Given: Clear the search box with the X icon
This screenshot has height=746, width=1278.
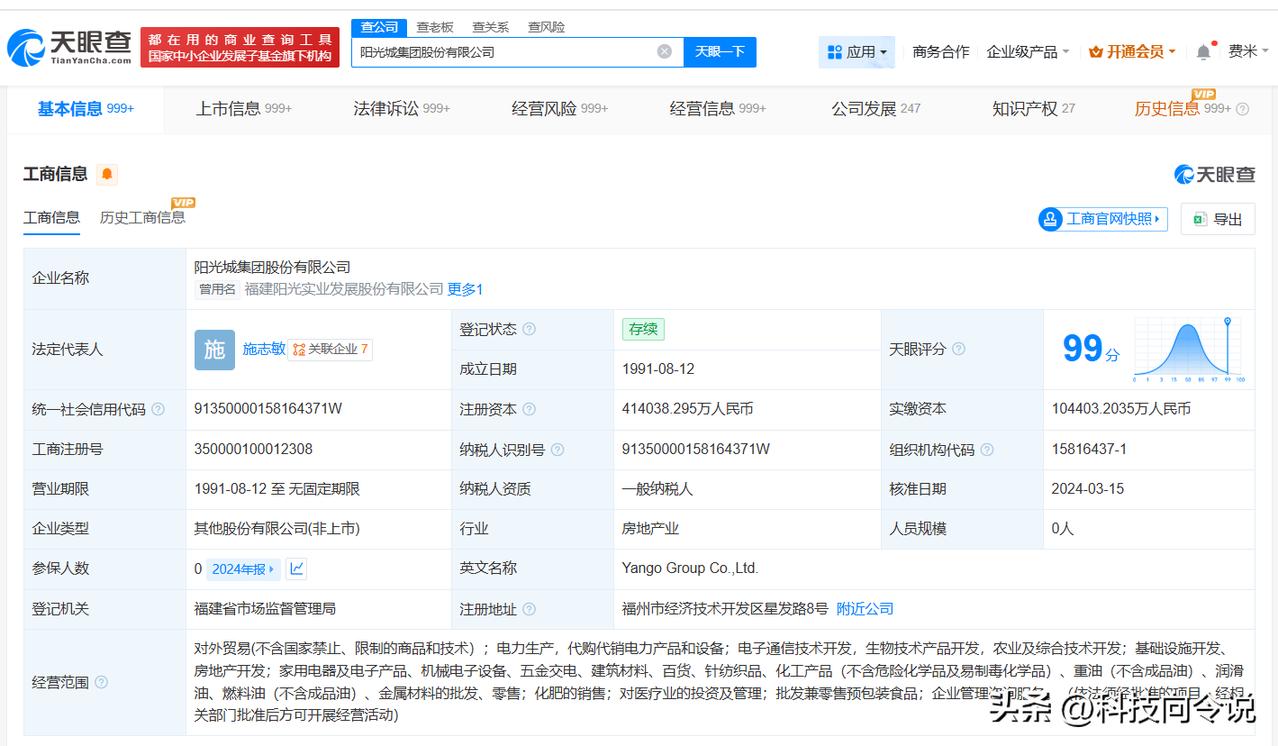Looking at the screenshot, I should 664,51.
